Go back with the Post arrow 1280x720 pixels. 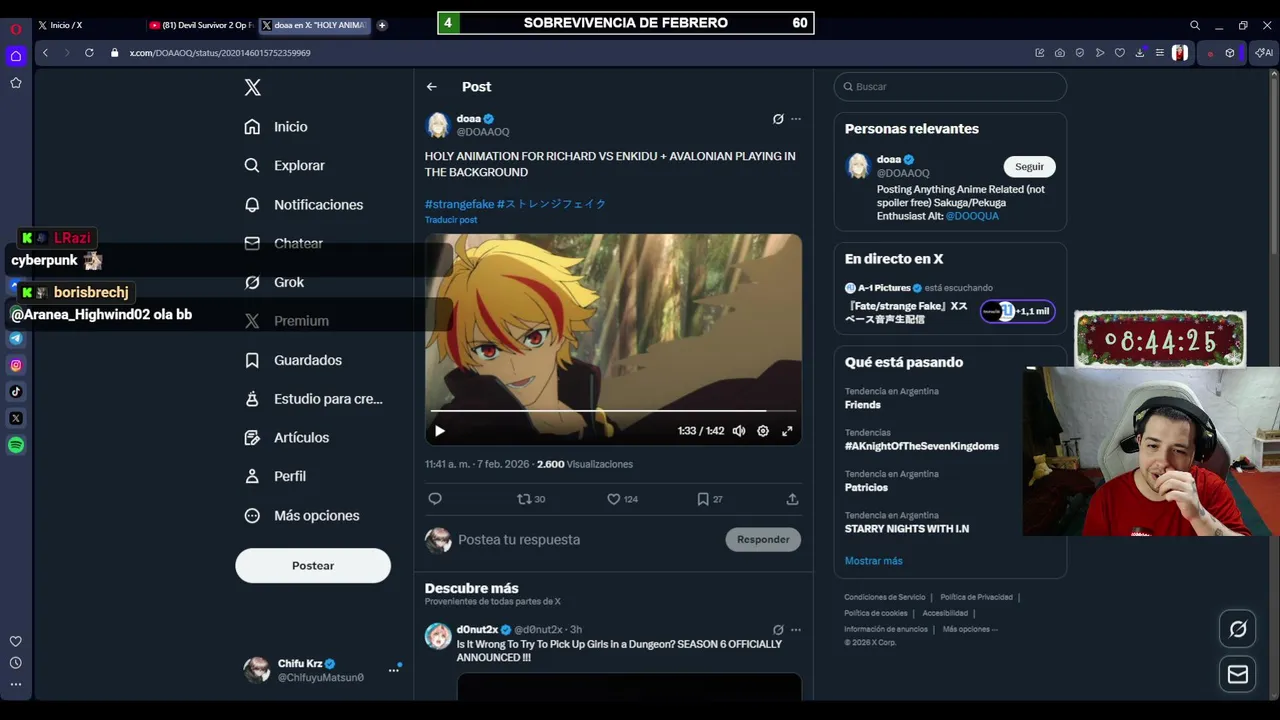click(432, 87)
